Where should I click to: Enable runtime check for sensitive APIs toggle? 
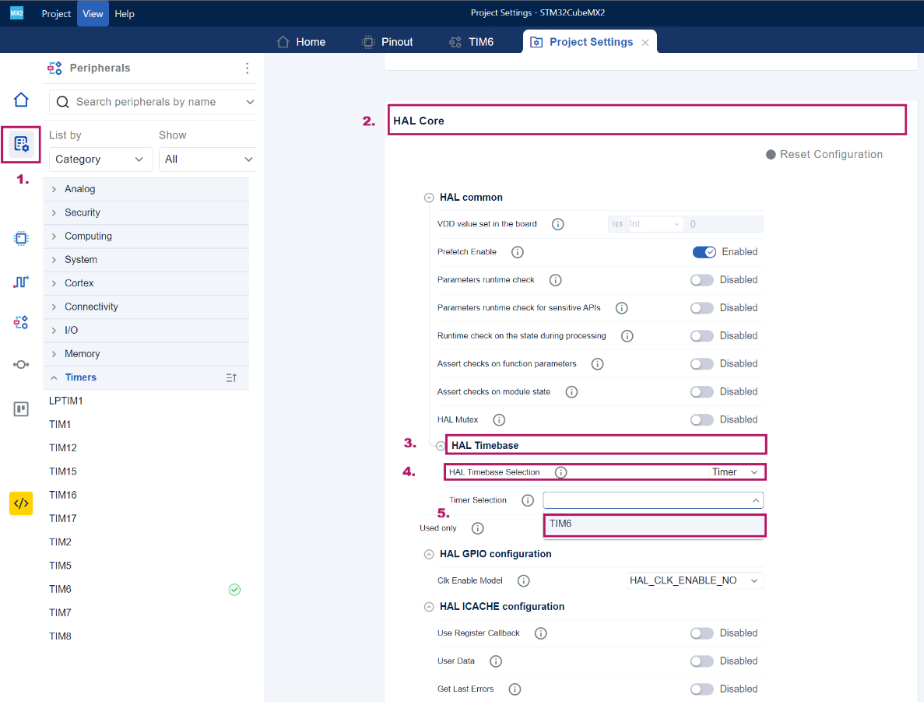702,308
